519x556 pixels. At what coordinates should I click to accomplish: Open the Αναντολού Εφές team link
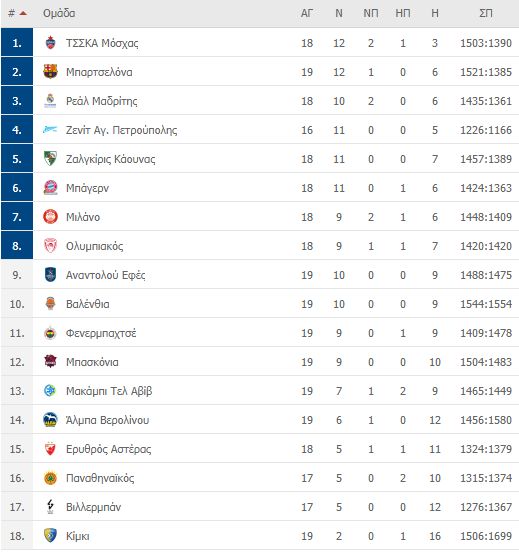click(106, 275)
